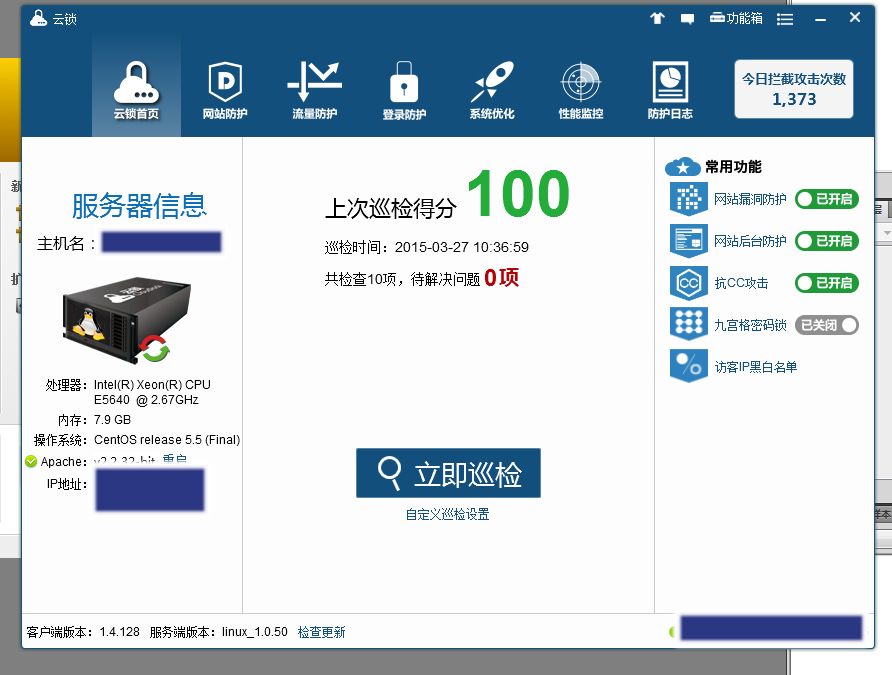Open the list menu icon in title bar
The height and width of the screenshot is (675, 892).
click(785, 19)
